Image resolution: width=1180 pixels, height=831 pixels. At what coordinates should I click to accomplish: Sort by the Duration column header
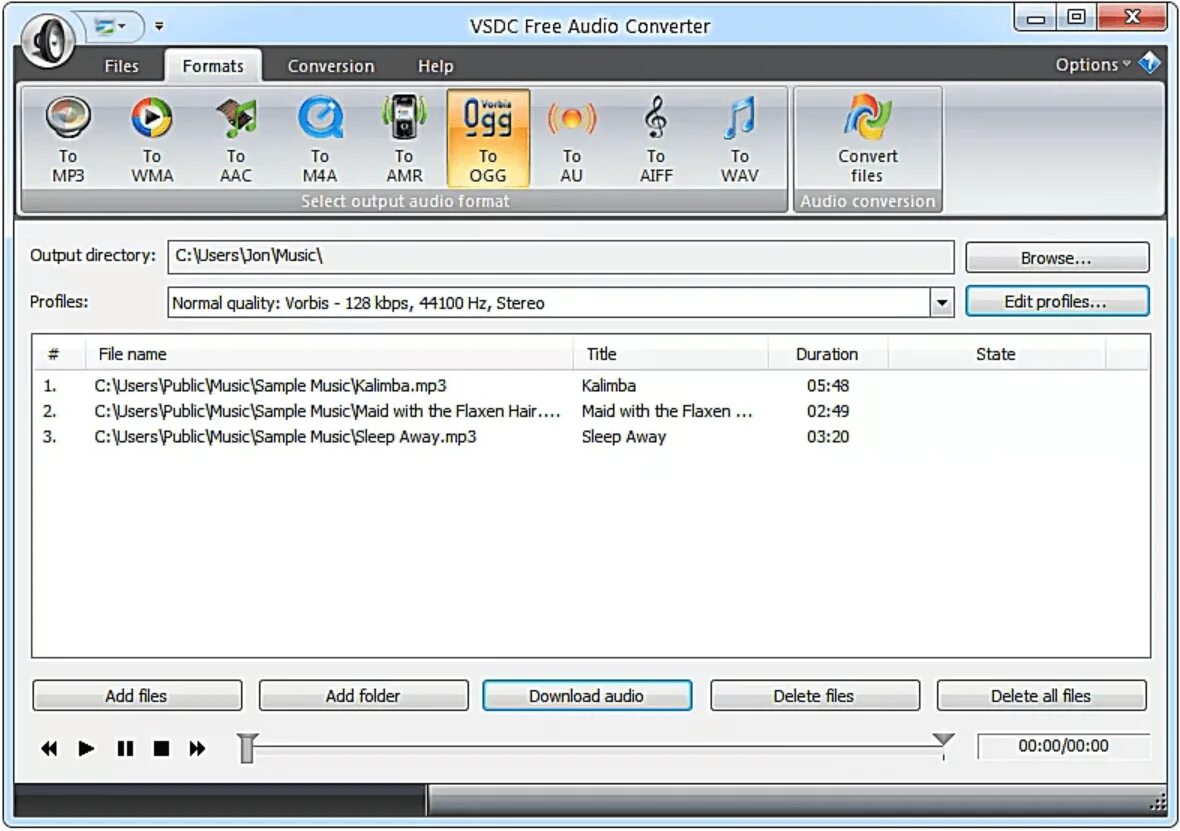coord(828,354)
